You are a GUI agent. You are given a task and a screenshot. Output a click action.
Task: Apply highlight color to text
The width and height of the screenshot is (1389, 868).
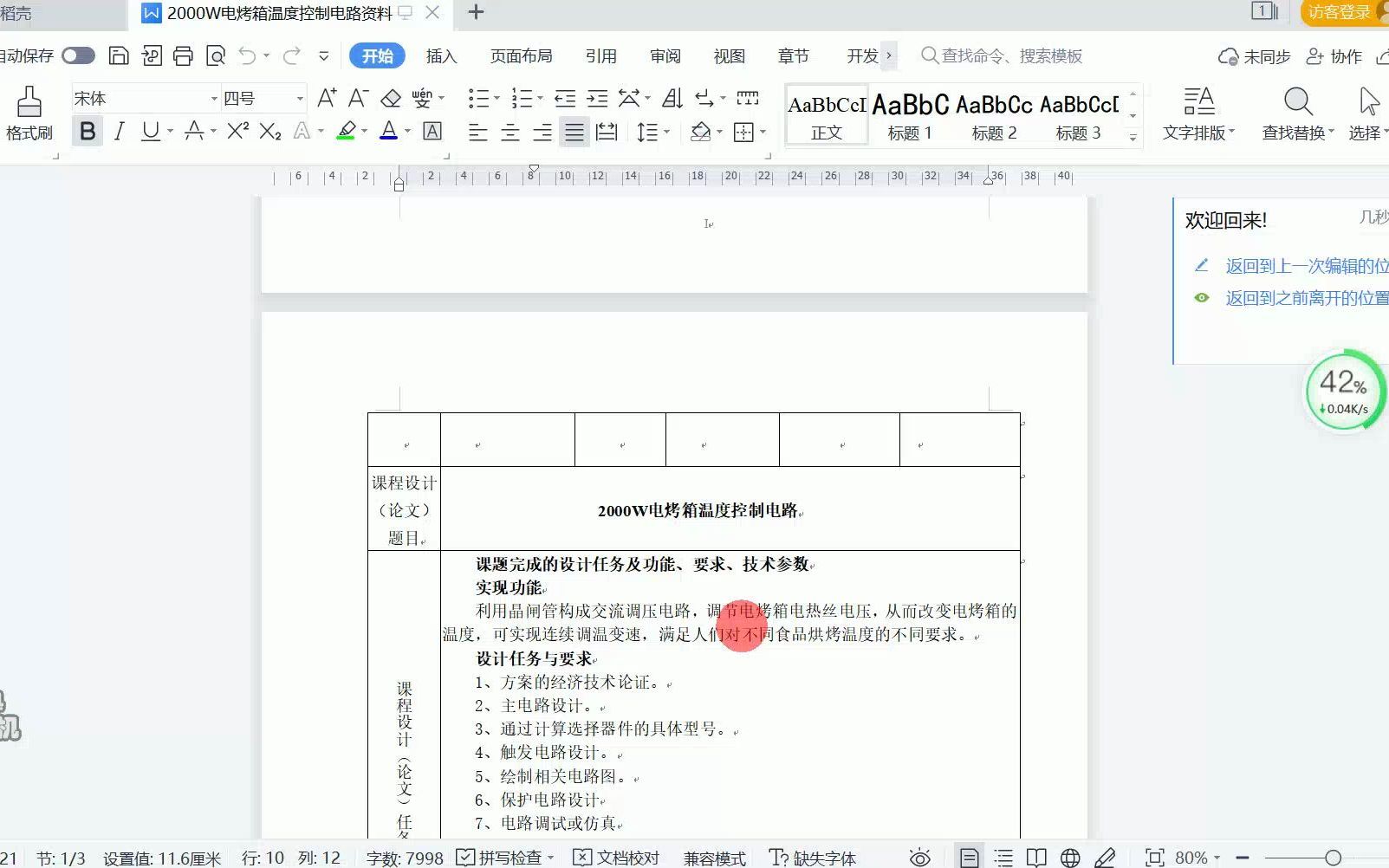tap(347, 130)
